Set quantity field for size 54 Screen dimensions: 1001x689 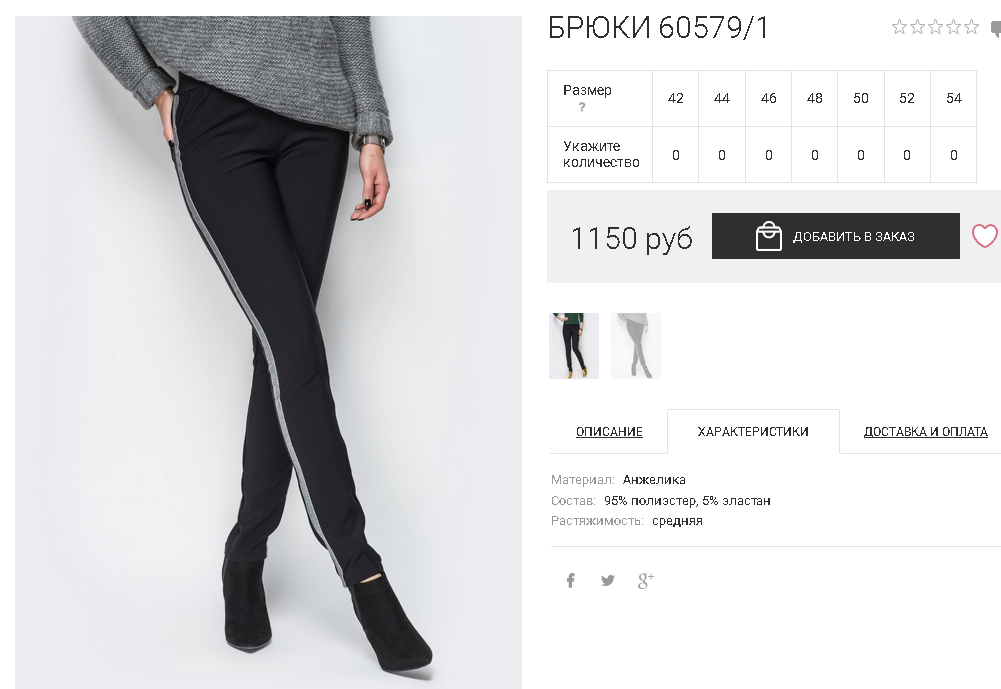click(954, 155)
